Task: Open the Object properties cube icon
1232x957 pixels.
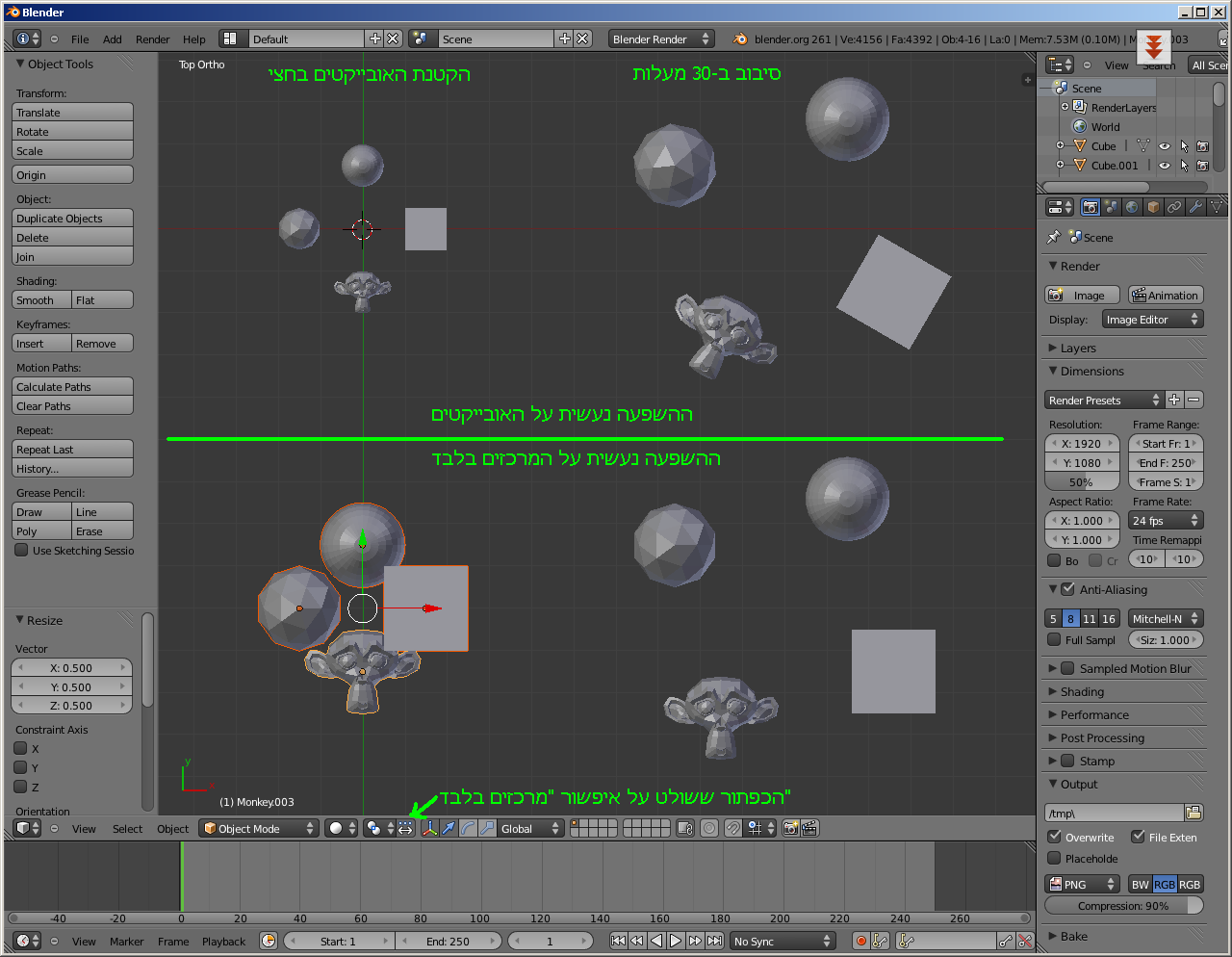Action: [1153, 207]
